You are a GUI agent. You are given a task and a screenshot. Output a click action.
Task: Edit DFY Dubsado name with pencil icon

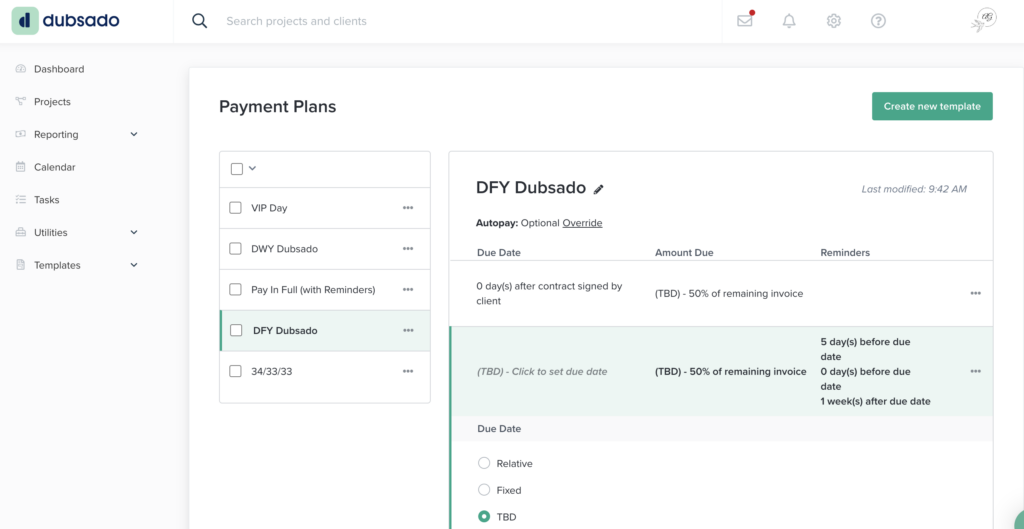coord(598,189)
